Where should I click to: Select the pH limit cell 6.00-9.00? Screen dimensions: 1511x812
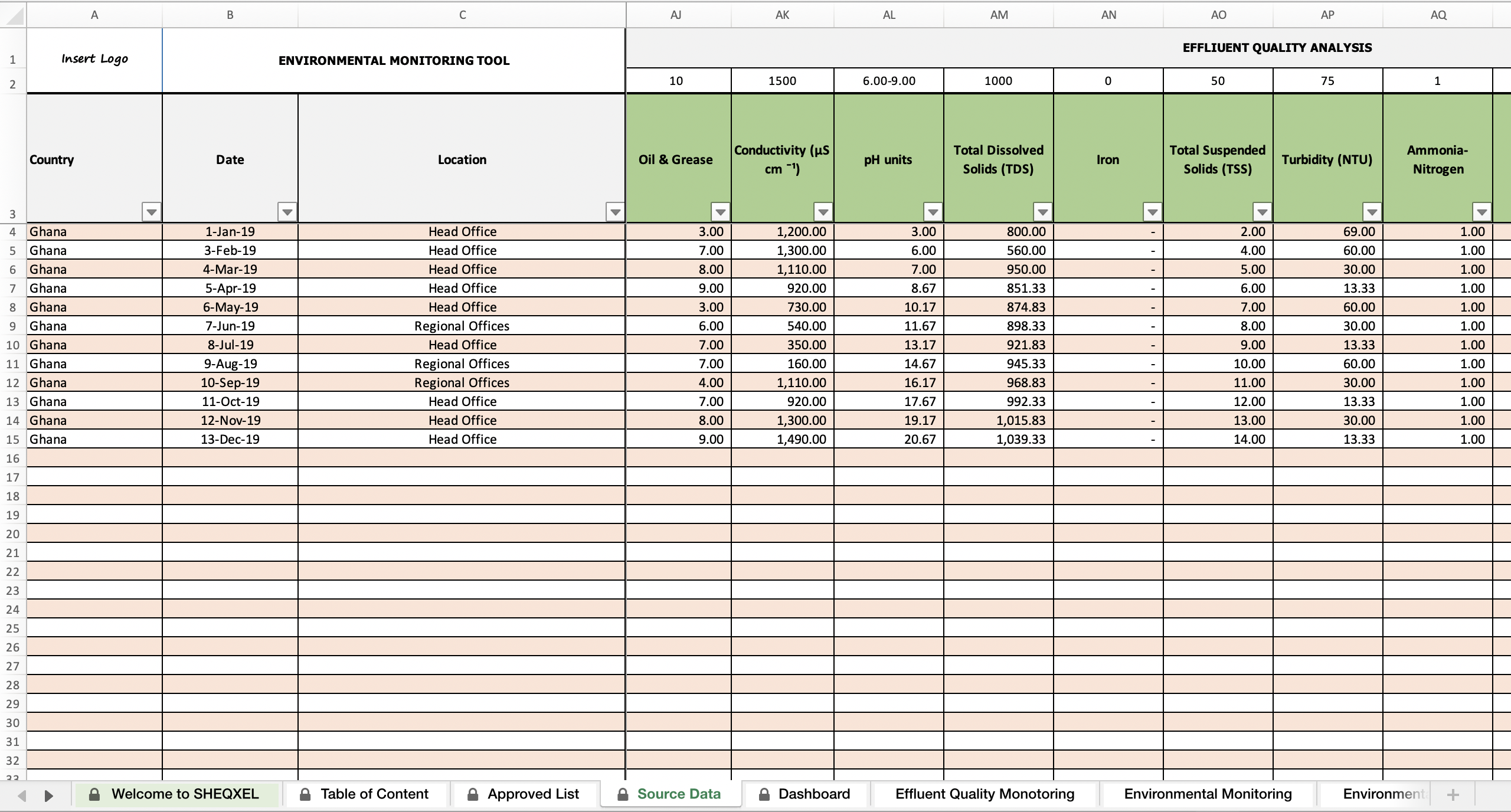click(x=889, y=81)
